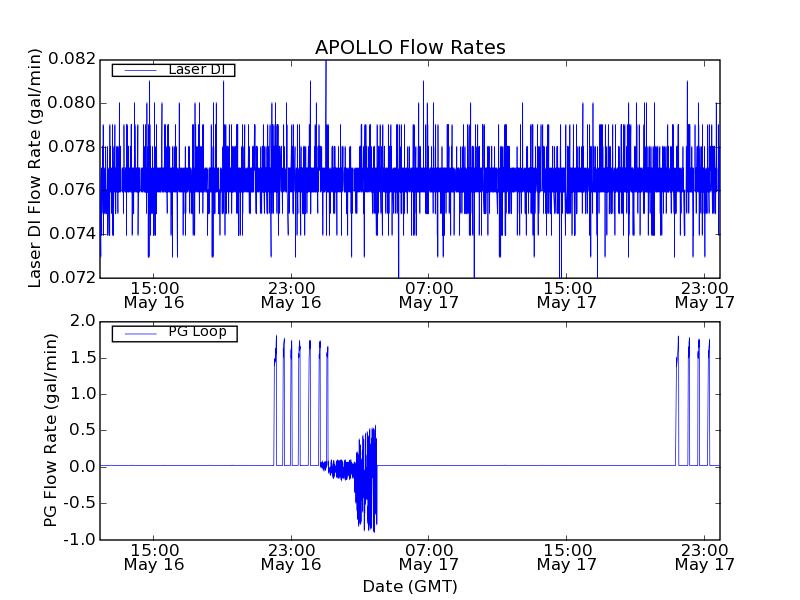This screenshot has height=600, width=800.
Task: Click the PG Flow Rate y-axis label
Action: 51,430
